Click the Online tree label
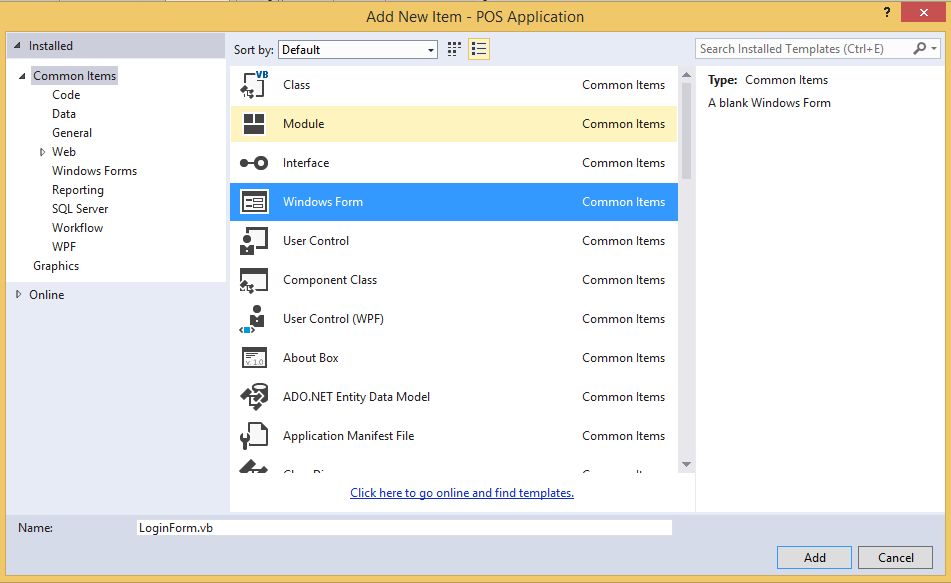Viewport: 951px width, 583px height. pos(47,295)
